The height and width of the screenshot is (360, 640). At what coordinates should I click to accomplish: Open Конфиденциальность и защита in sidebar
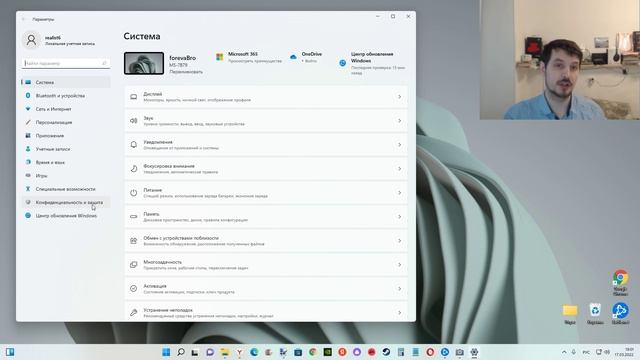coord(66,202)
